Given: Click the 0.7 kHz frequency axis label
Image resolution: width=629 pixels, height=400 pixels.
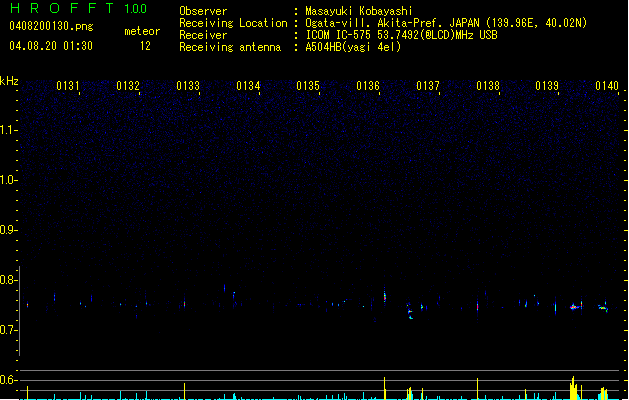Looking at the screenshot, I should tap(8, 330).
